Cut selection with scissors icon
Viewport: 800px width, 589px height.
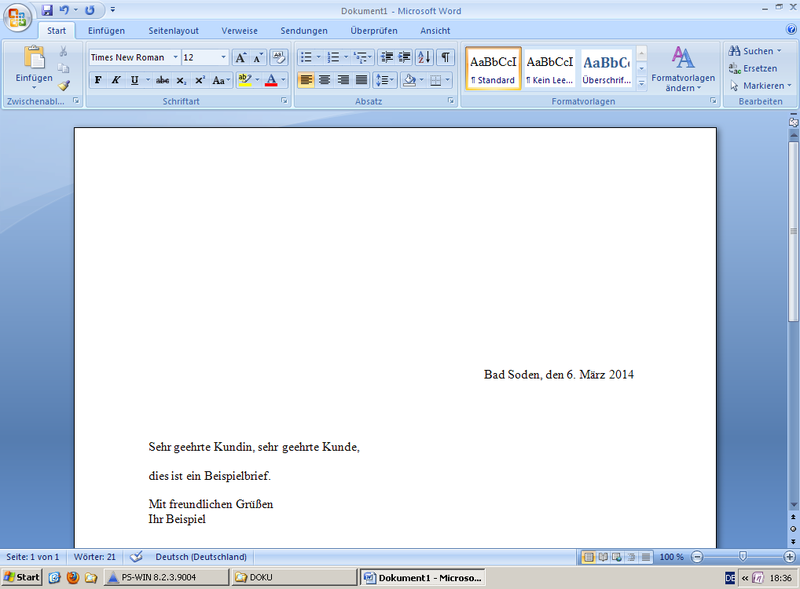63,51
